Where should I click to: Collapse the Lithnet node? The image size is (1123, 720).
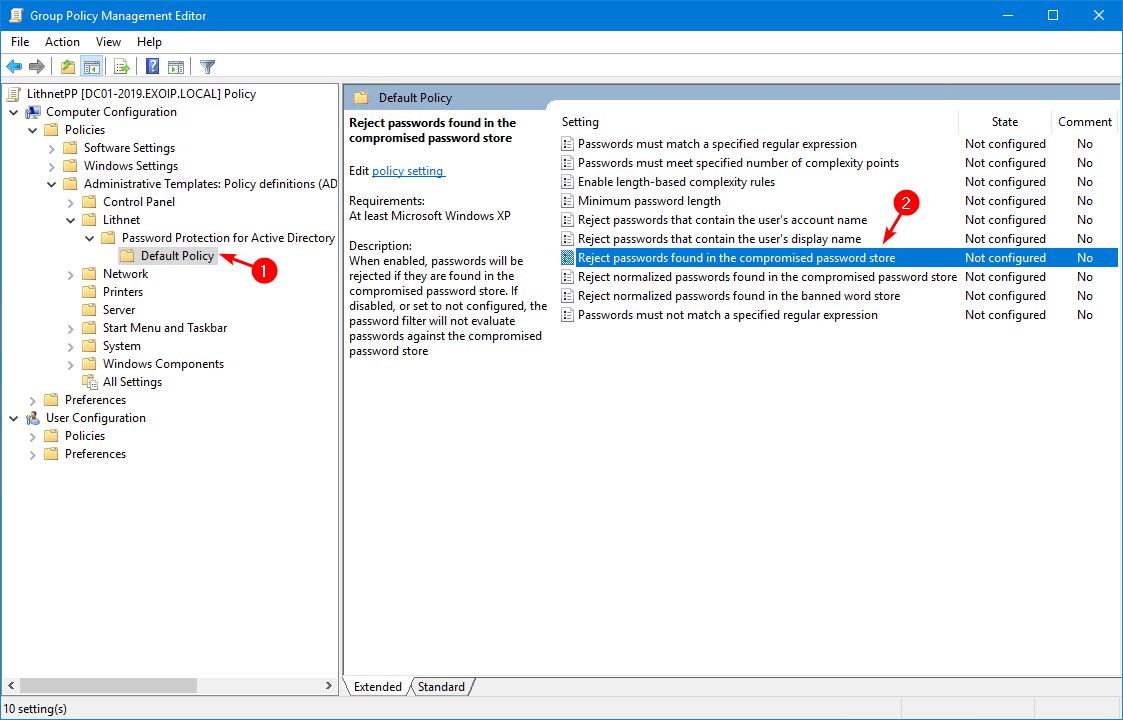point(70,220)
